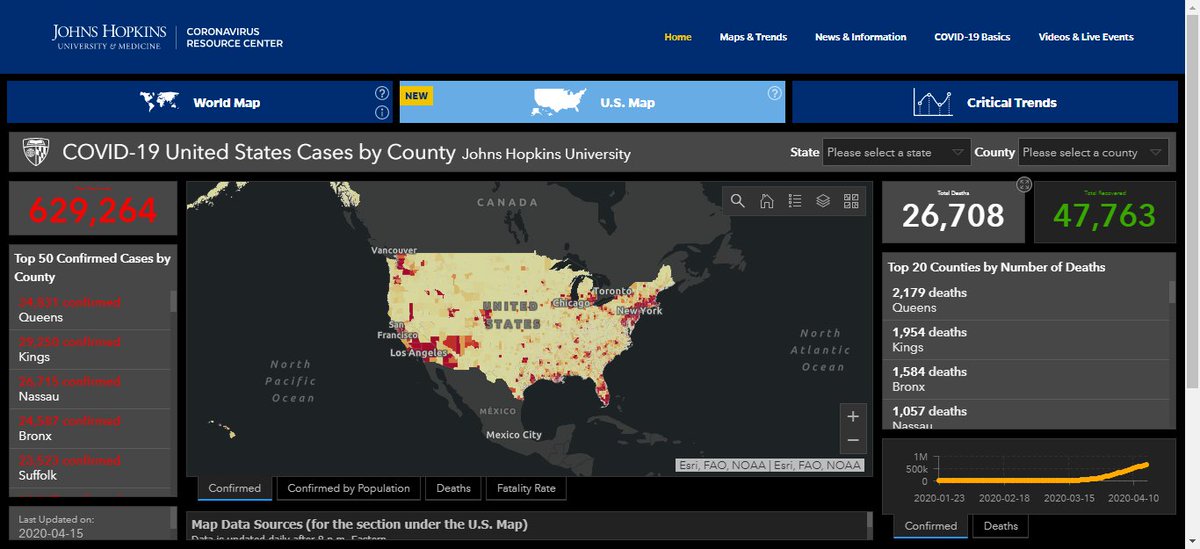Screen dimensions: 1200x549
Task: Select Bronx 1,584 deaths entry
Action: point(1025,379)
